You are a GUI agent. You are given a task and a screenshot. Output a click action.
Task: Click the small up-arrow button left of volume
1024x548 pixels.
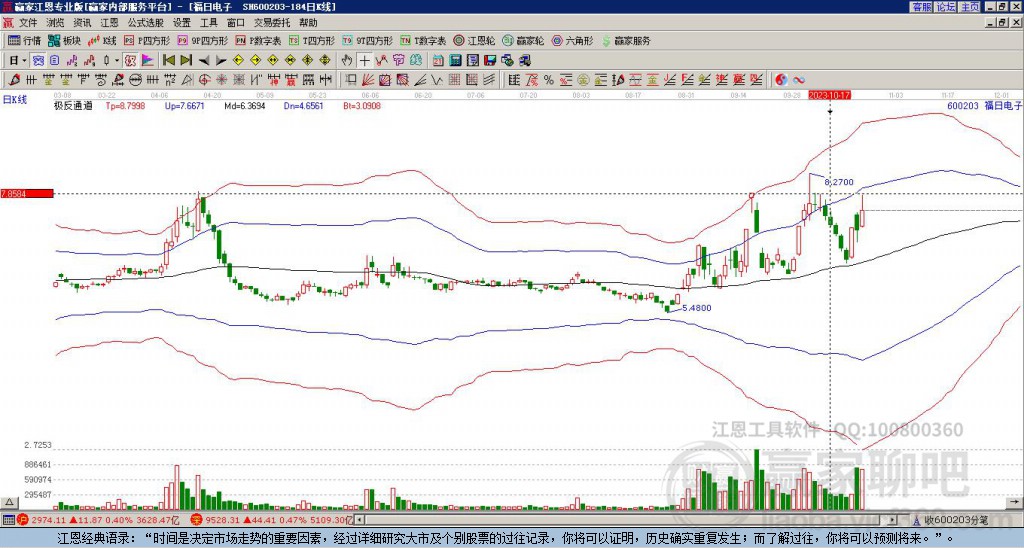pos(9,503)
